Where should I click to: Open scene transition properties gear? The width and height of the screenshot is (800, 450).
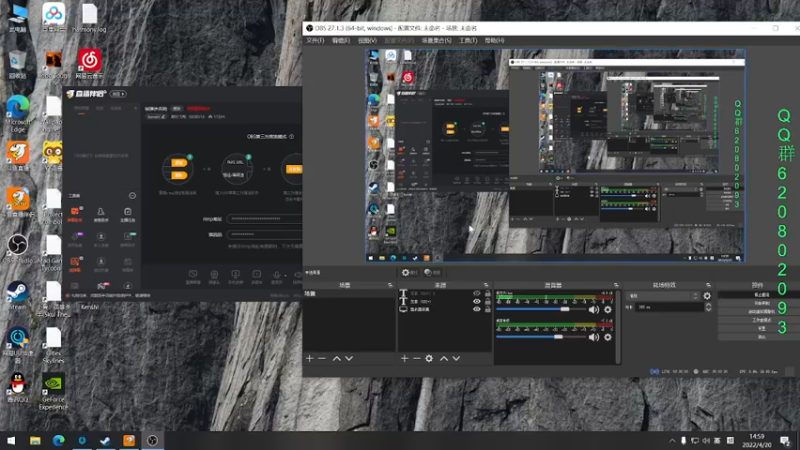click(x=707, y=296)
